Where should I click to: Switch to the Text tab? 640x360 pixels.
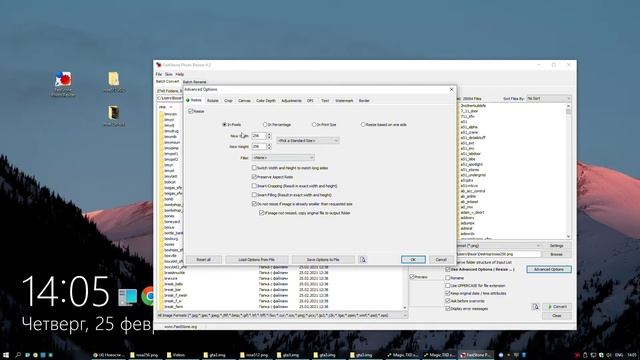point(325,100)
